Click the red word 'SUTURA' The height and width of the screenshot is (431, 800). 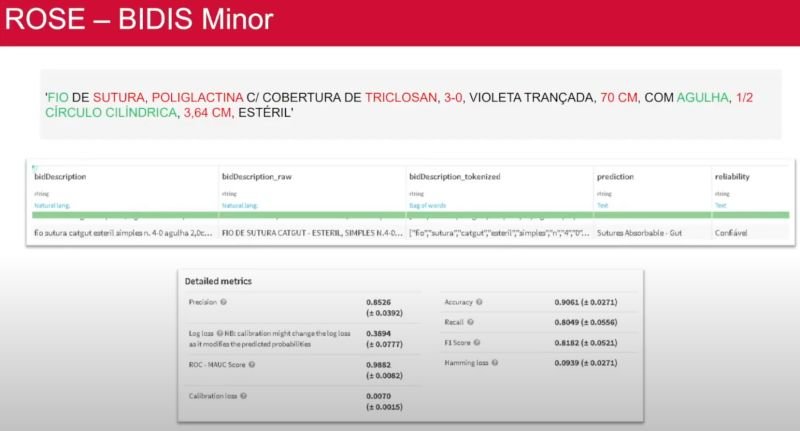click(118, 97)
